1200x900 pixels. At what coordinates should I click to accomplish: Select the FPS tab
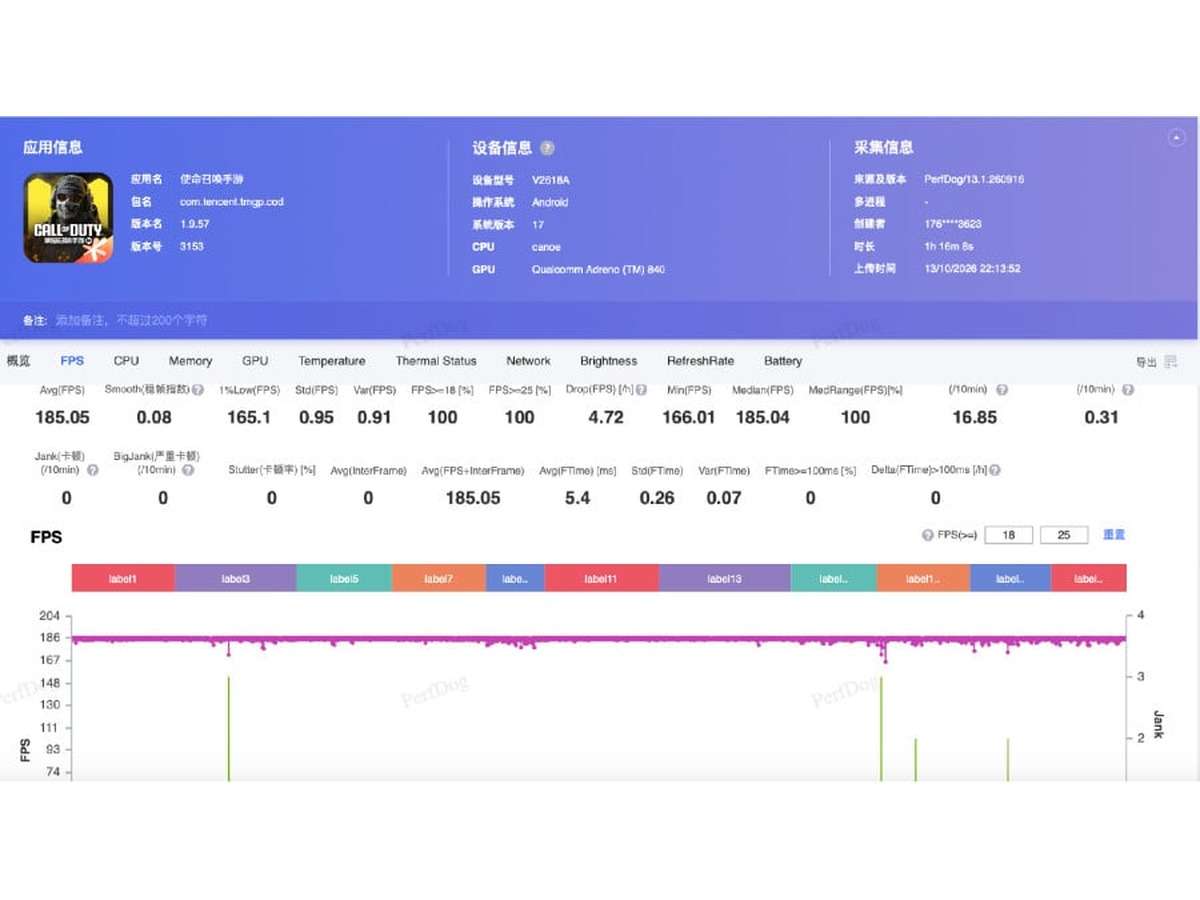[72, 361]
